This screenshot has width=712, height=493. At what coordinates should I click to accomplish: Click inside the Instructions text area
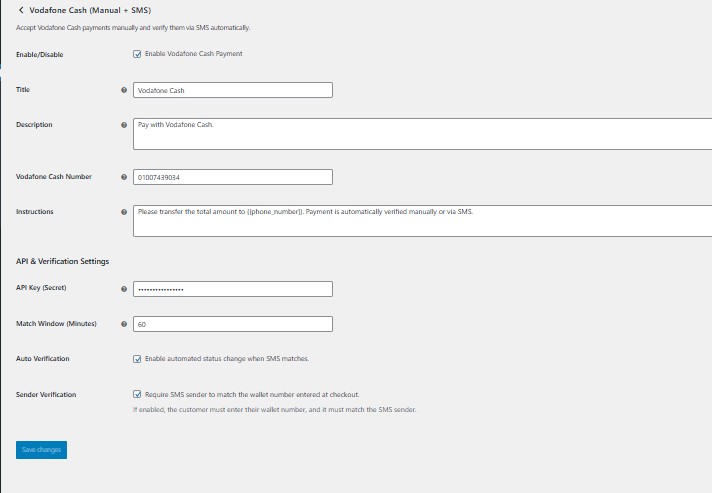coord(422,221)
